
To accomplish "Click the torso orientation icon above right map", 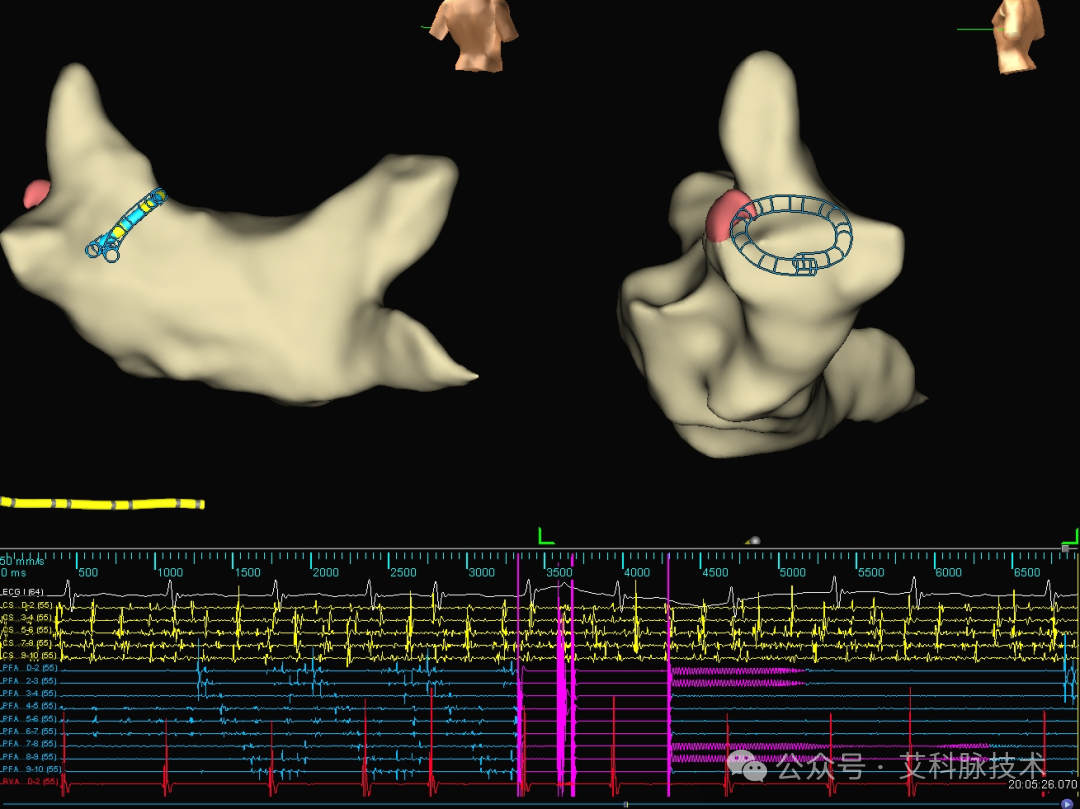I will [x=1018, y=34].
